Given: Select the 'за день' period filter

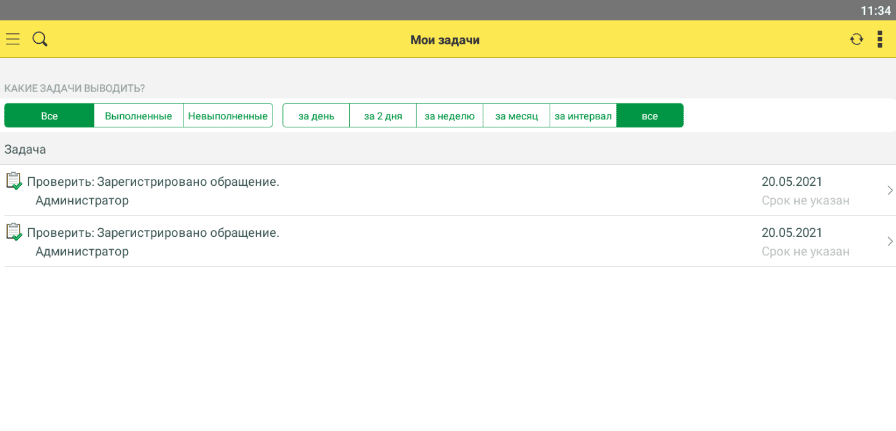Looking at the screenshot, I should [316, 116].
